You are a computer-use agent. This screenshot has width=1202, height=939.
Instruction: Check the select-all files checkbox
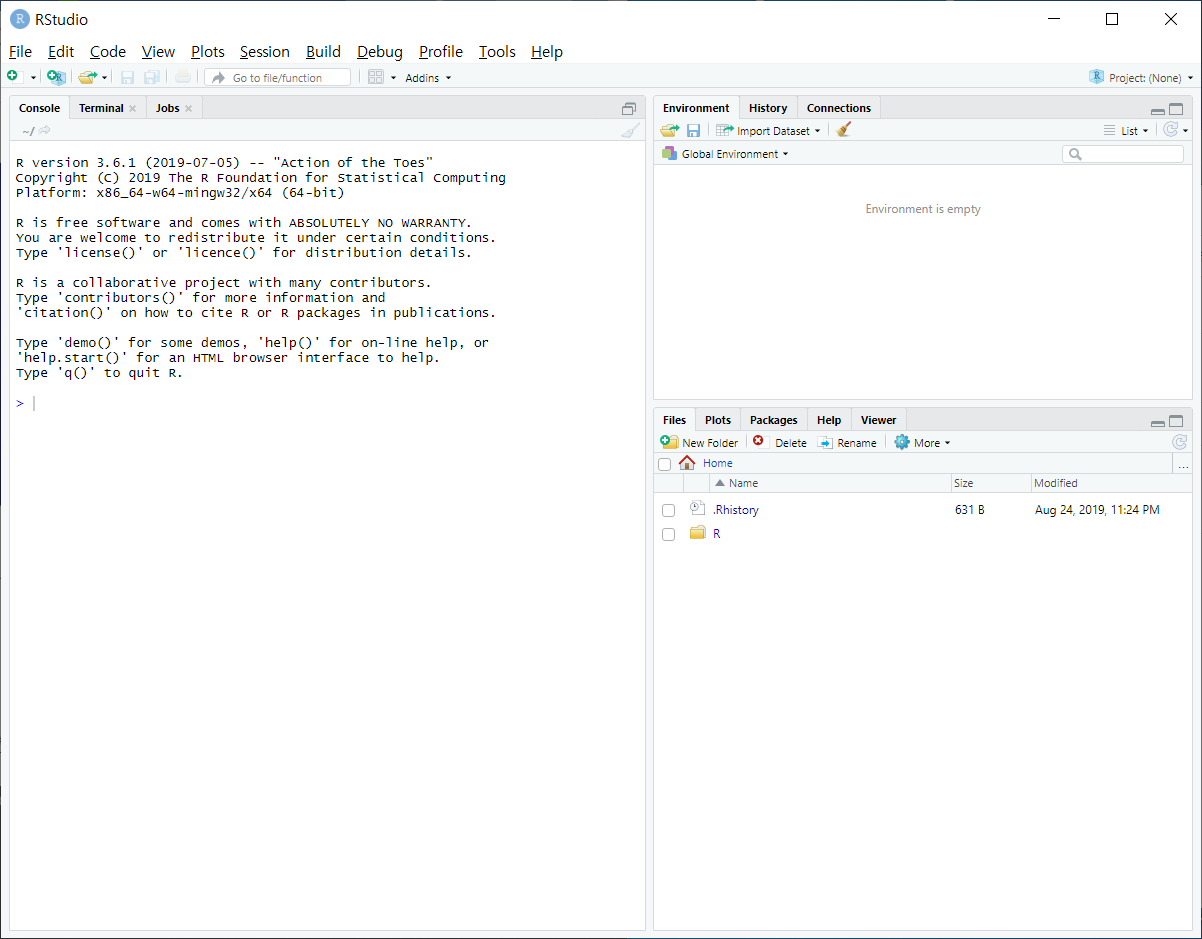664,464
